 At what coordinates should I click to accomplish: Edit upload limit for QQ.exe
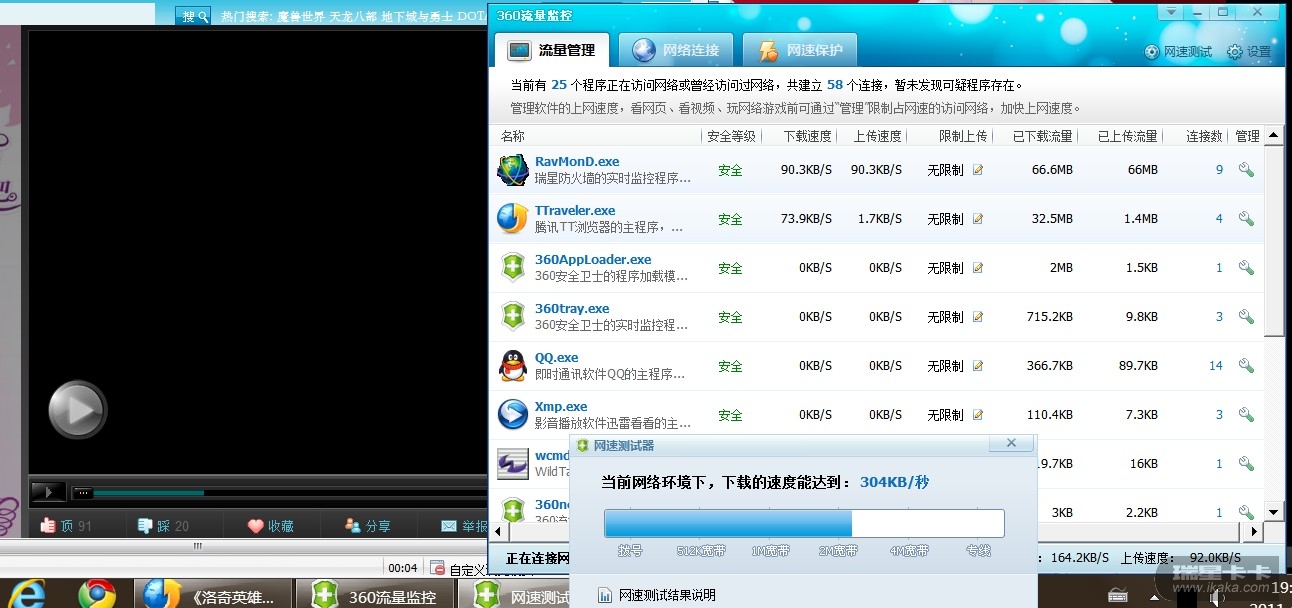(x=978, y=366)
